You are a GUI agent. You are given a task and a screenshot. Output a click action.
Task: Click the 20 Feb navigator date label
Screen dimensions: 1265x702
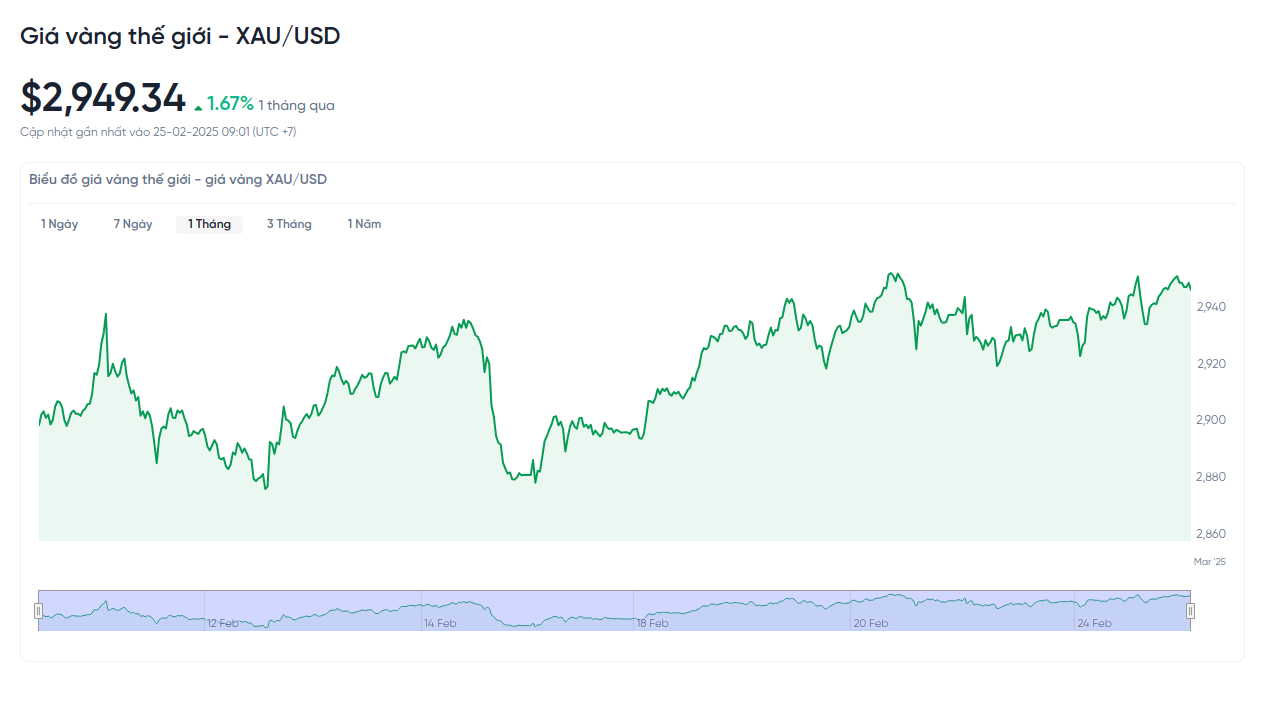click(x=870, y=624)
